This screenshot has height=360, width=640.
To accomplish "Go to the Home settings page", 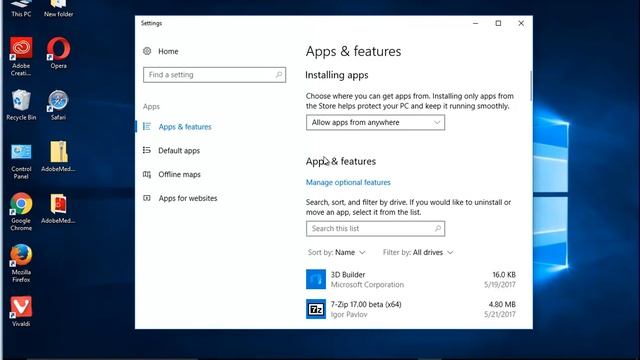I will tap(168, 51).
